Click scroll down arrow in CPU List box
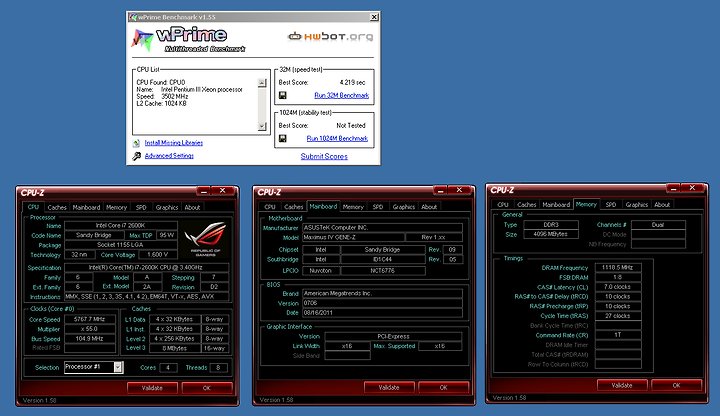Image resolution: width=720 pixels, height=416 pixels. point(262,126)
